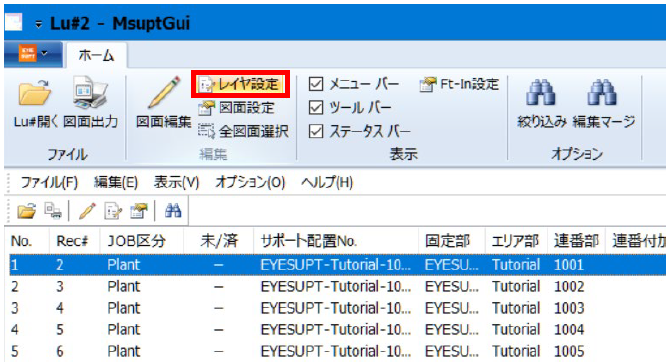Click 全図面選択 in the ribbon
Image resolution: width=669 pixels, height=362 pixels.
(244, 131)
